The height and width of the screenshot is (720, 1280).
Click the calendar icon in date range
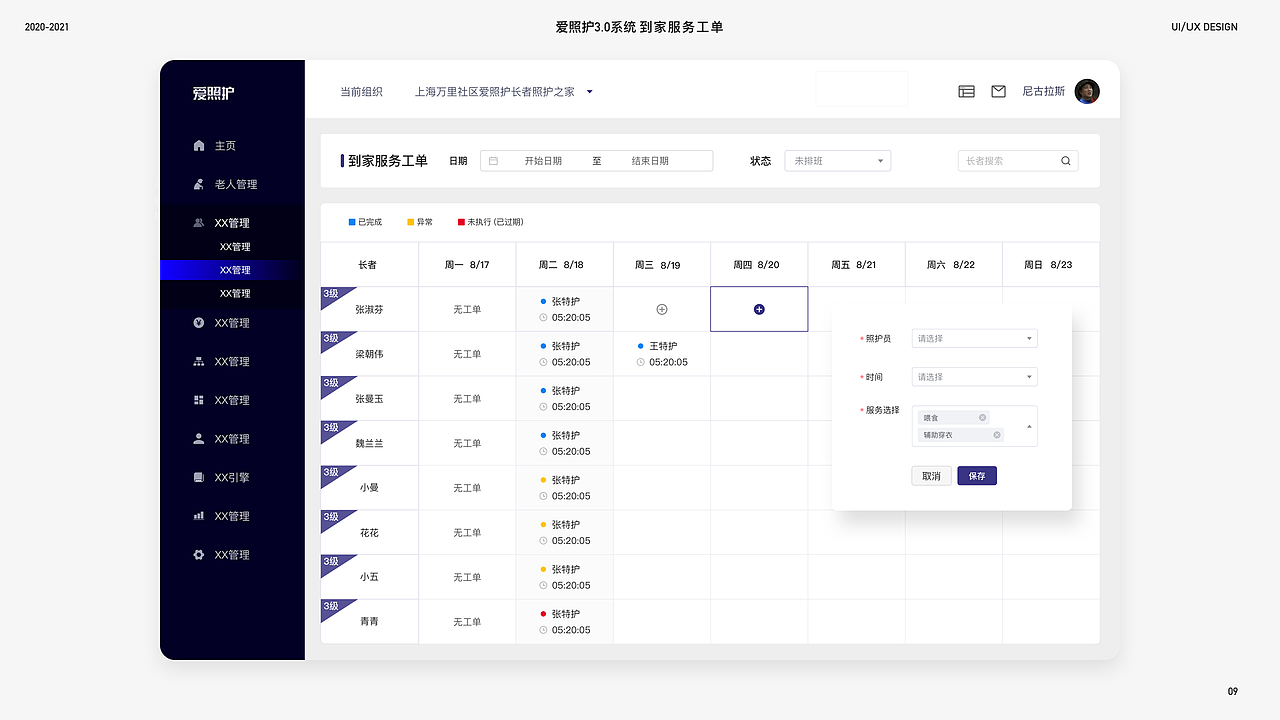pyautogui.click(x=494, y=161)
